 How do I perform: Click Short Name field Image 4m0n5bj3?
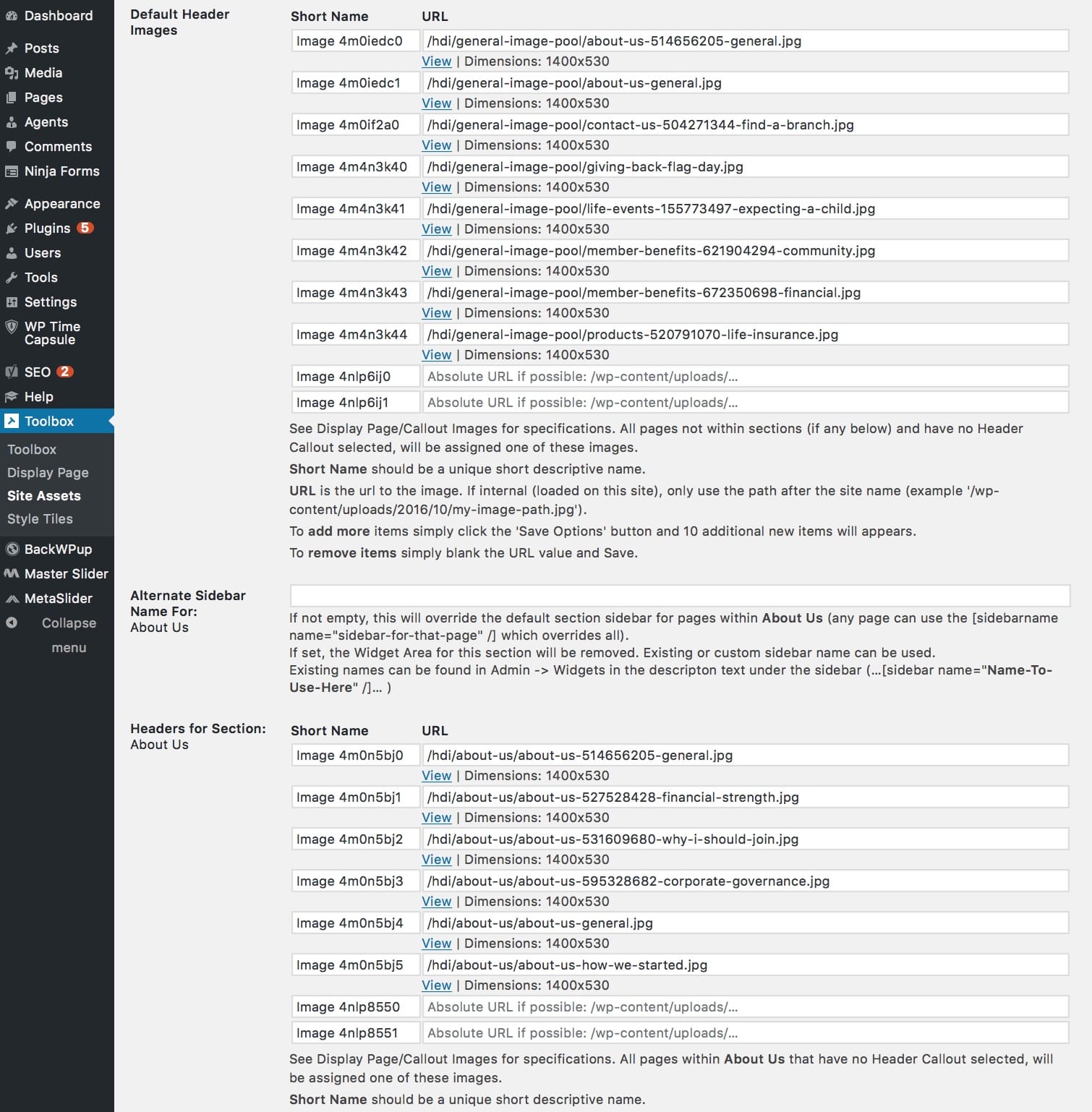(x=355, y=881)
